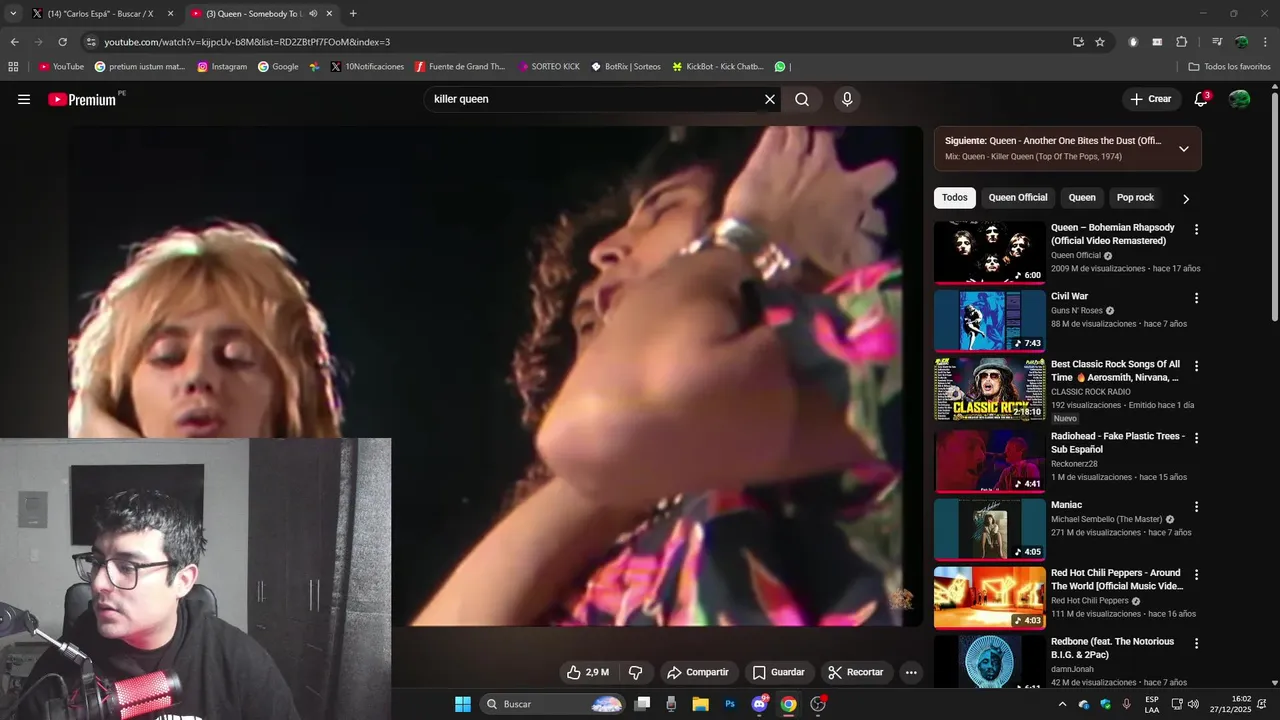Open the YouTube bookmark
This screenshot has height=720, width=1280.
coord(61,67)
